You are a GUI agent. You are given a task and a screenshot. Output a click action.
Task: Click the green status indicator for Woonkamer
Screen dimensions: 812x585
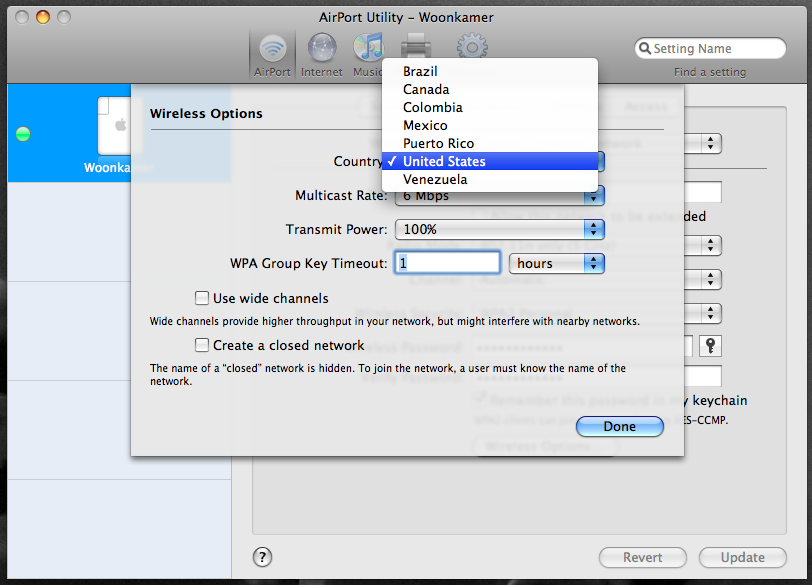(23, 134)
